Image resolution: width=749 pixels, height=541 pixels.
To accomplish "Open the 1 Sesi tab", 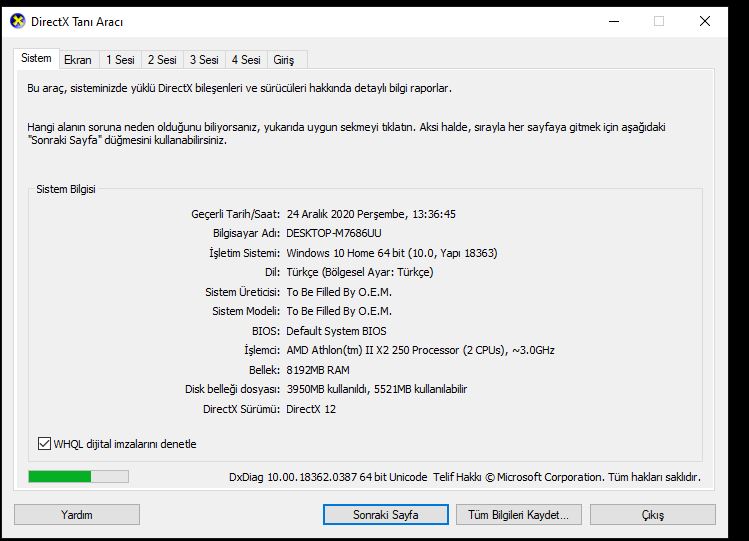I will (x=120, y=60).
